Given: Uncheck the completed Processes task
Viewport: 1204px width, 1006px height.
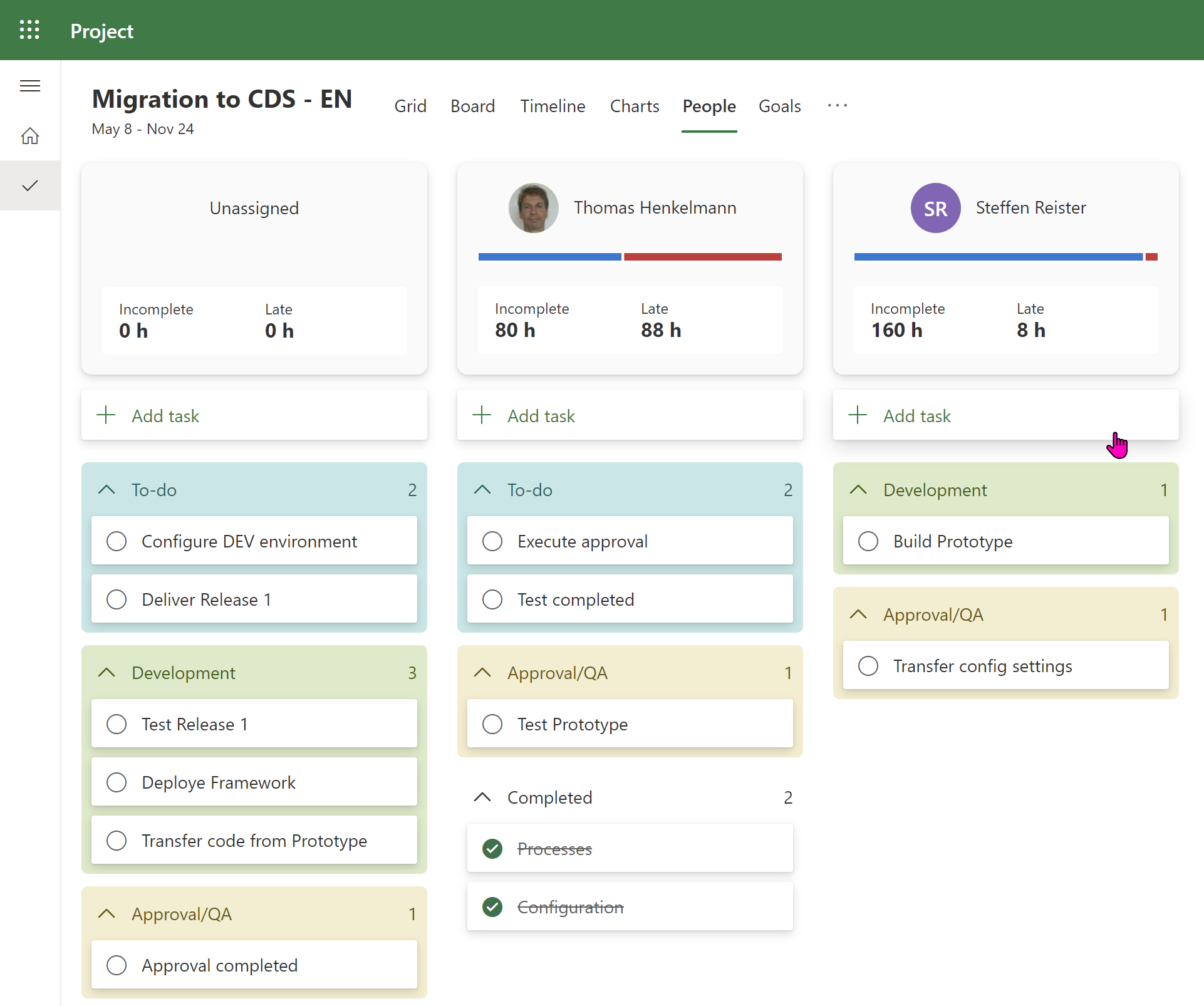Looking at the screenshot, I should coord(492,849).
